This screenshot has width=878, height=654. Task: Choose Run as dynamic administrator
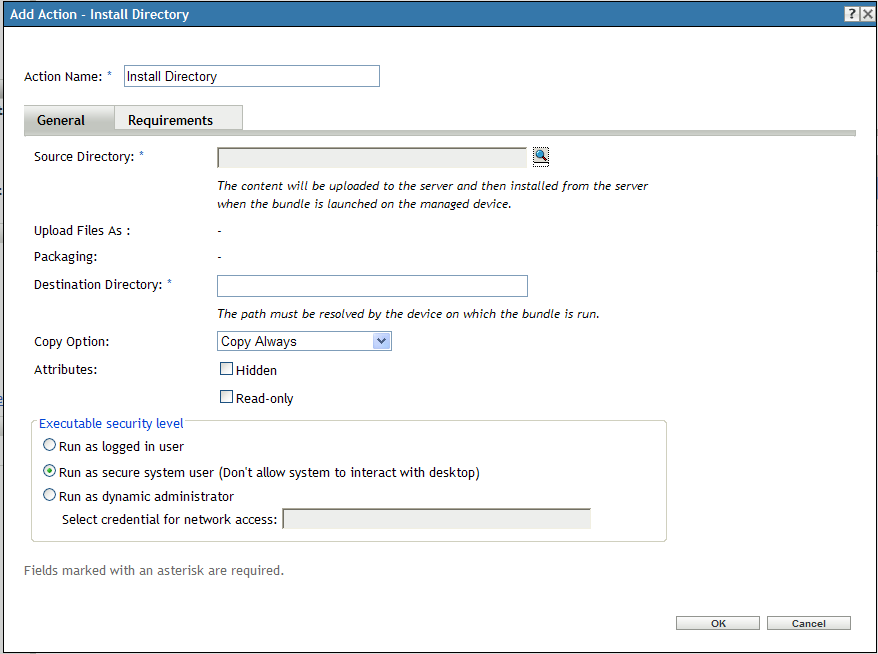pos(49,494)
